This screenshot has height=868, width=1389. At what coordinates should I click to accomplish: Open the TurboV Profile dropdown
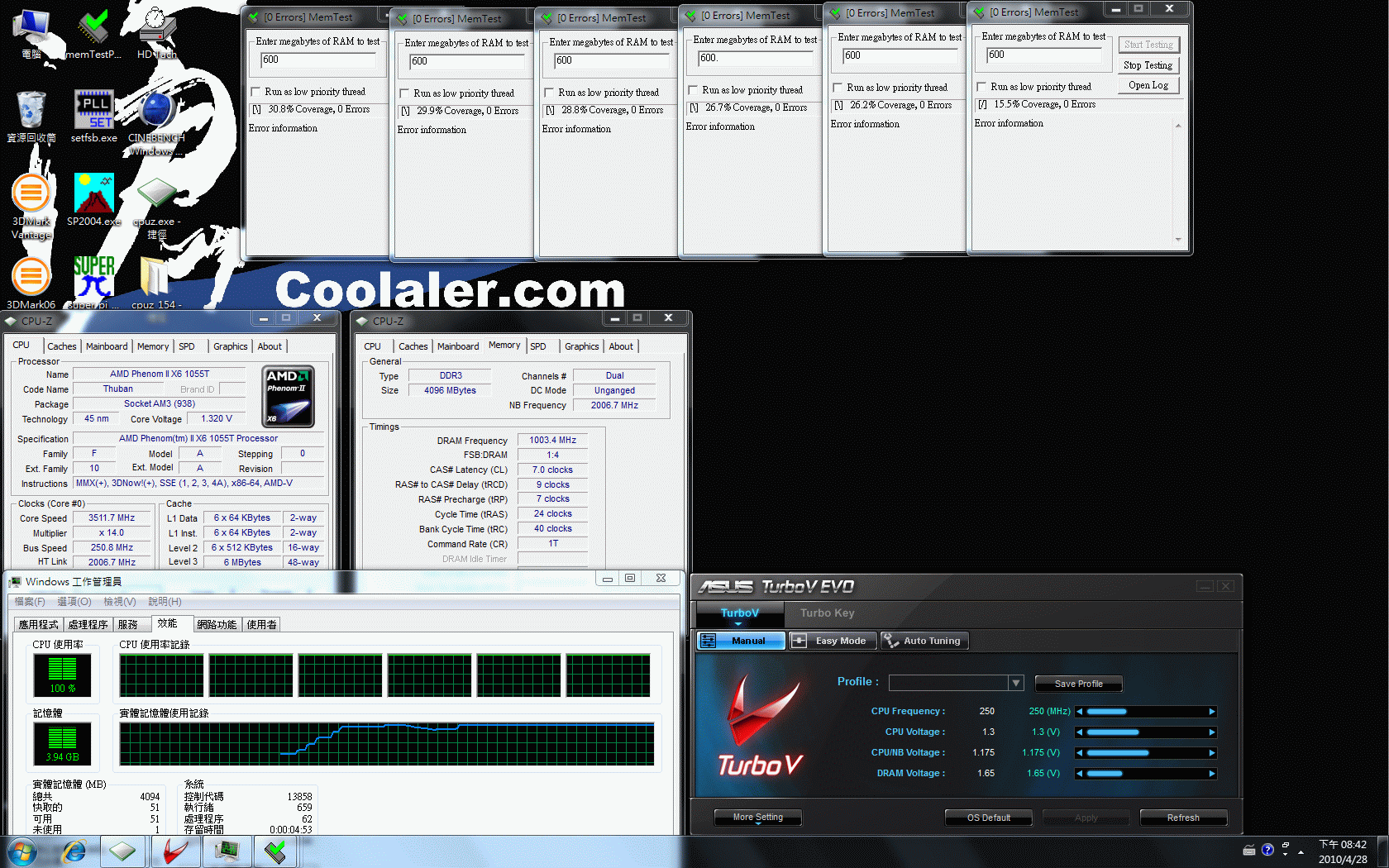[x=1016, y=683]
